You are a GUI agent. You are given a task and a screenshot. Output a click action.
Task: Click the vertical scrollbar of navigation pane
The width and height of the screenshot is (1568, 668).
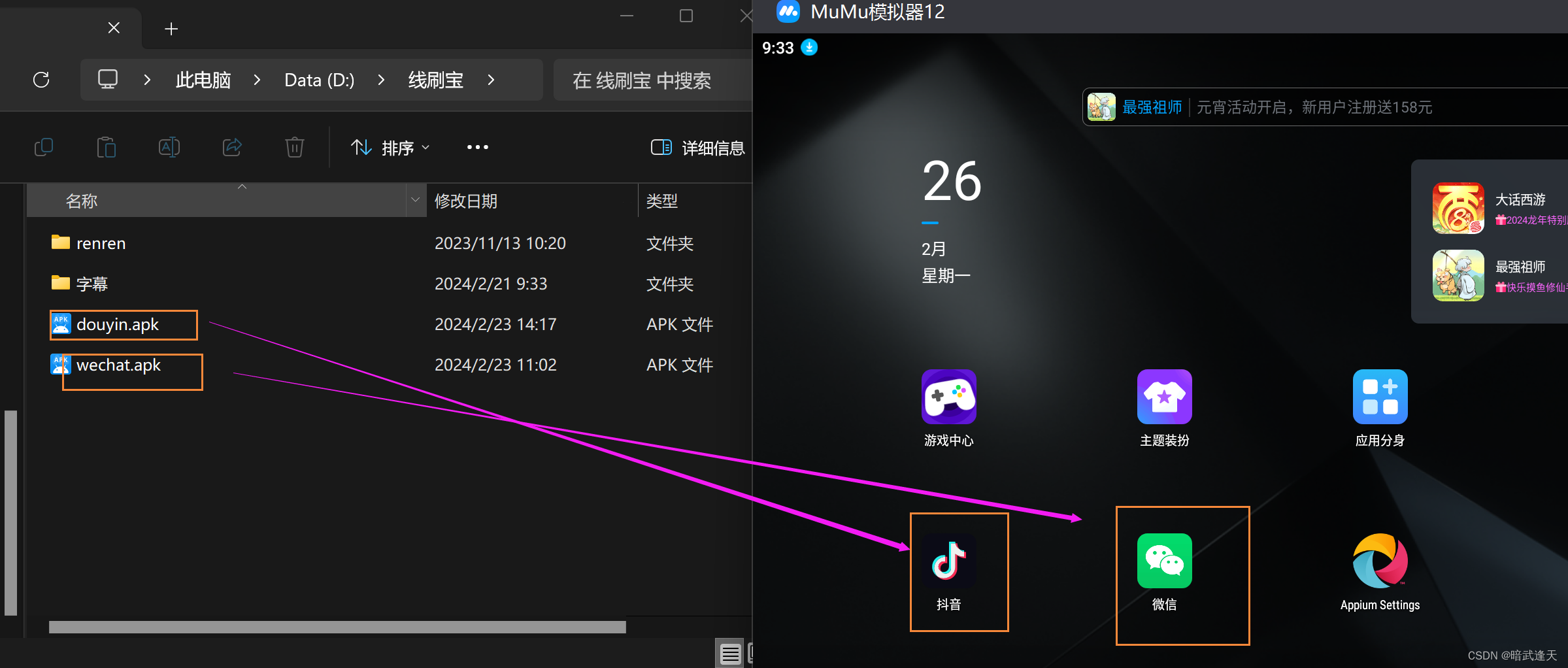coord(10,512)
